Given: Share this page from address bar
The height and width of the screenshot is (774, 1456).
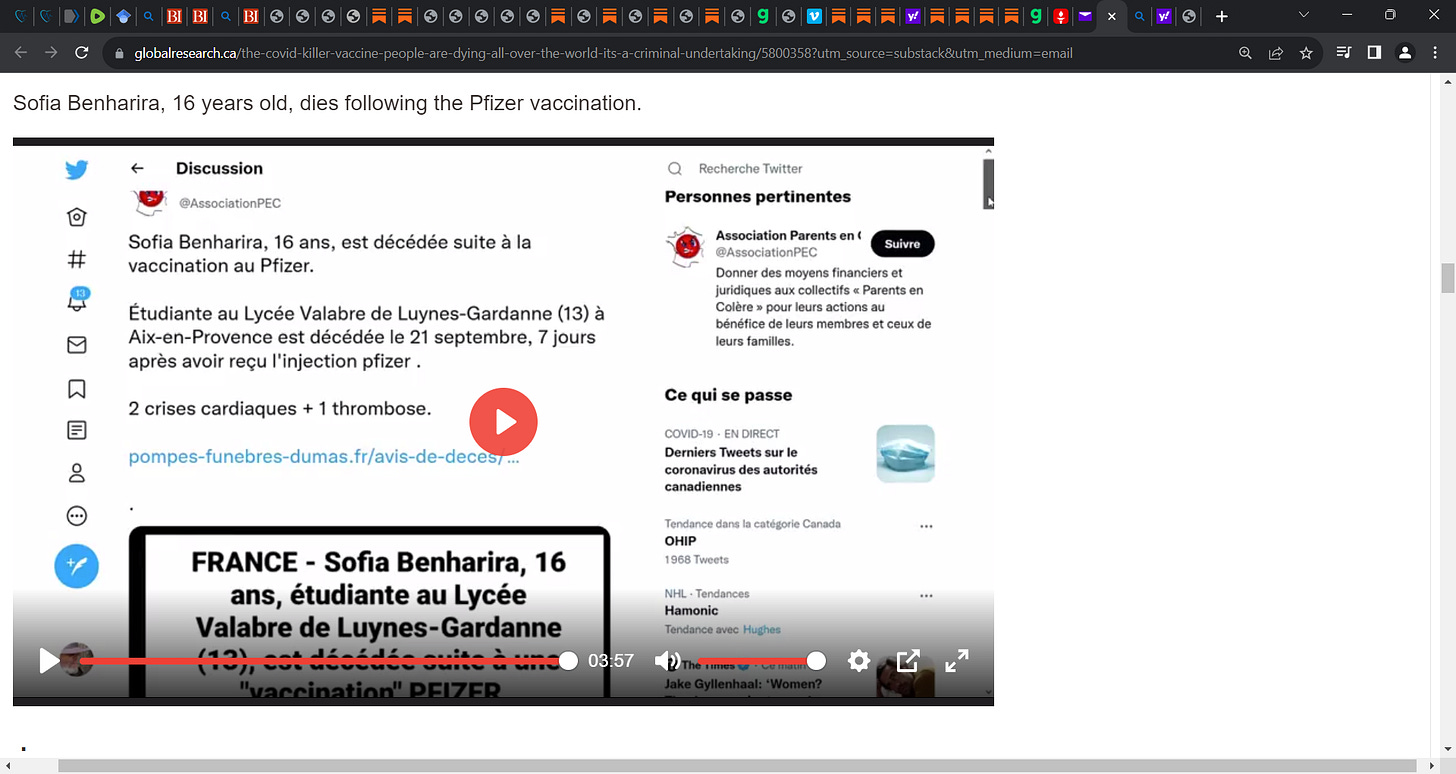Looking at the screenshot, I should click(x=1276, y=53).
